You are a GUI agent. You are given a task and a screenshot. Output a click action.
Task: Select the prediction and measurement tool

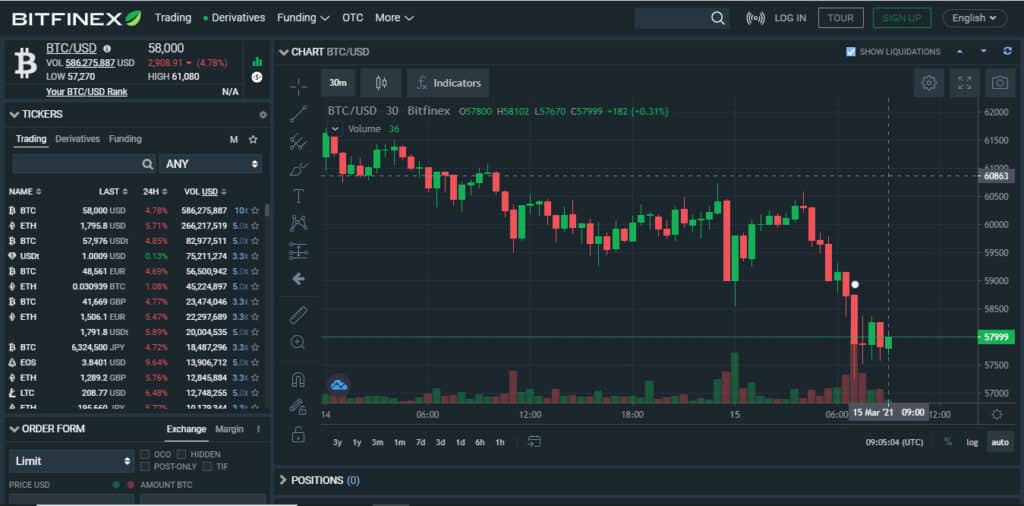click(x=298, y=251)
